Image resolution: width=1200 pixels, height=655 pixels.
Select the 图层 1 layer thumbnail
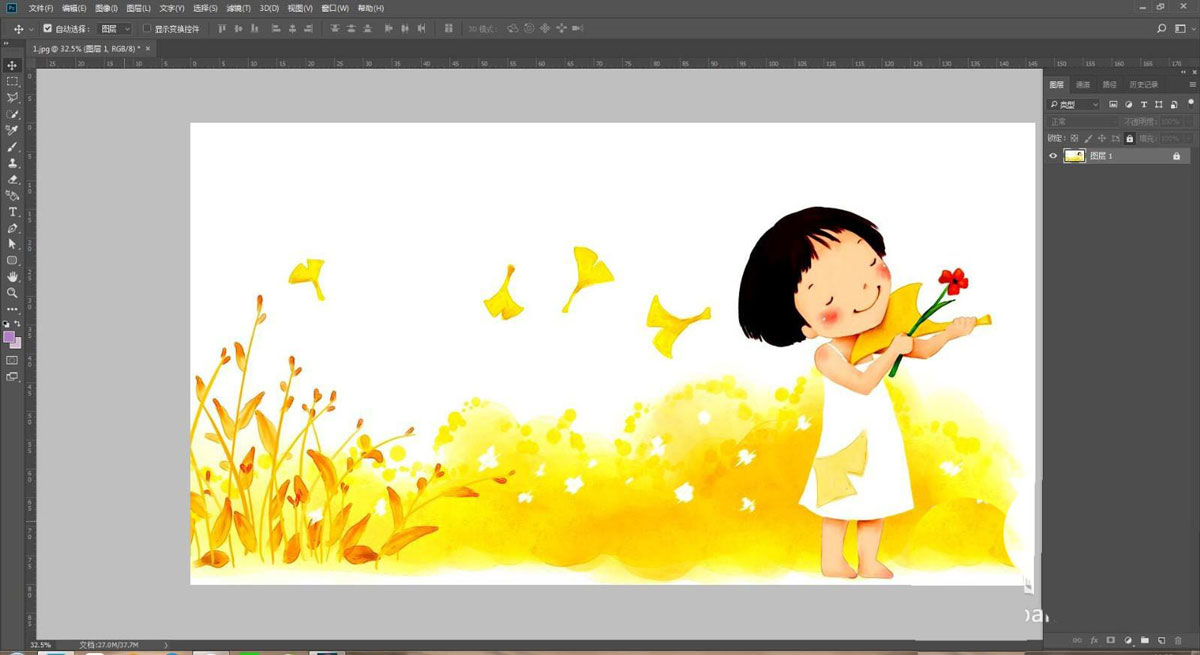point(1075,156)
